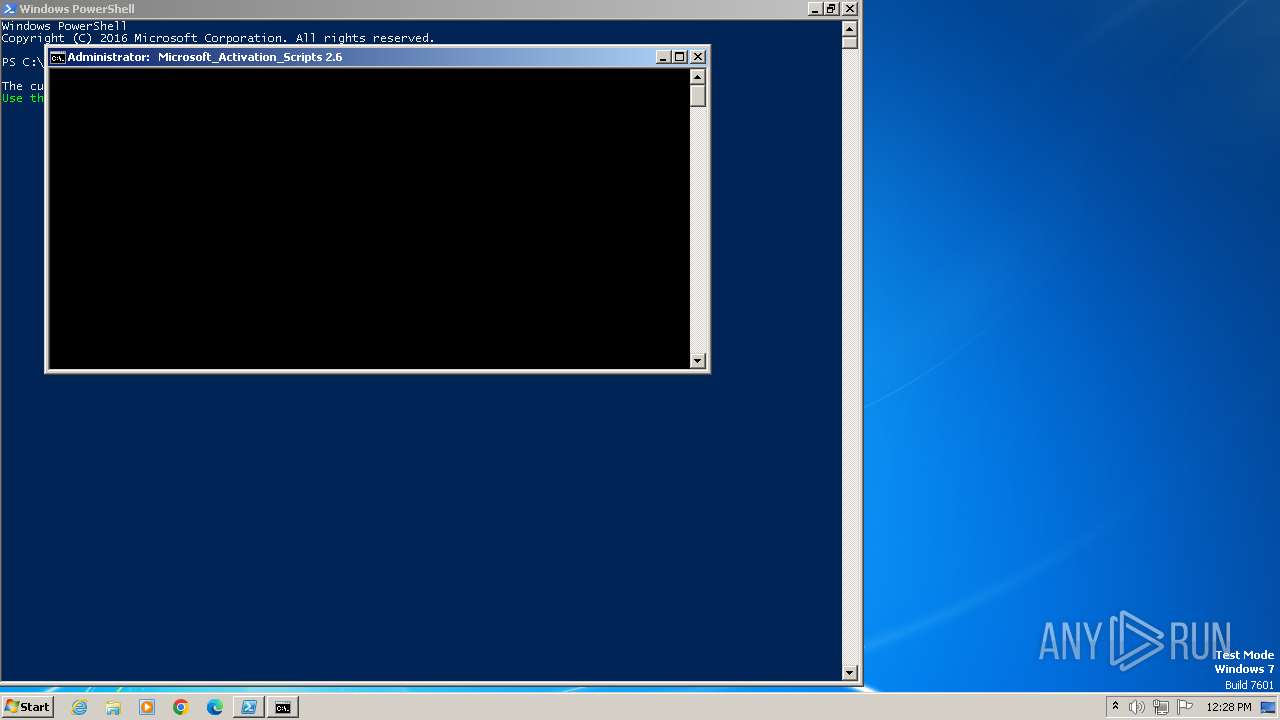The image size is (1280, 720).
Task: Open the clock showing 12:28 PM
Action: point(1229,707)
